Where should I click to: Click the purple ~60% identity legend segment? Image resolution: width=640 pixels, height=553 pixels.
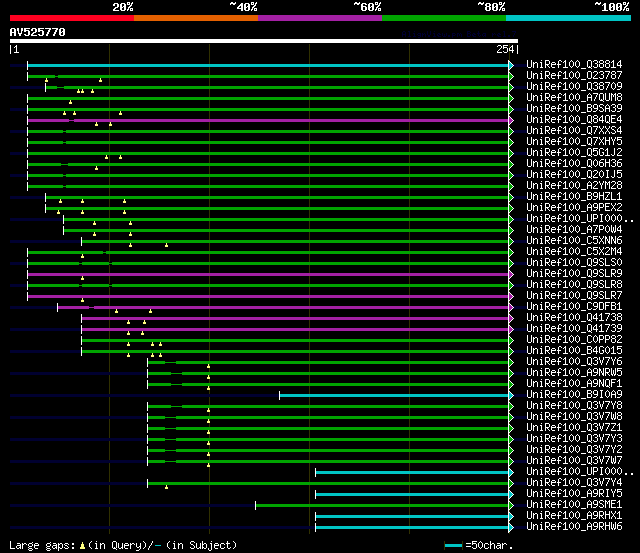click(319, 18)
